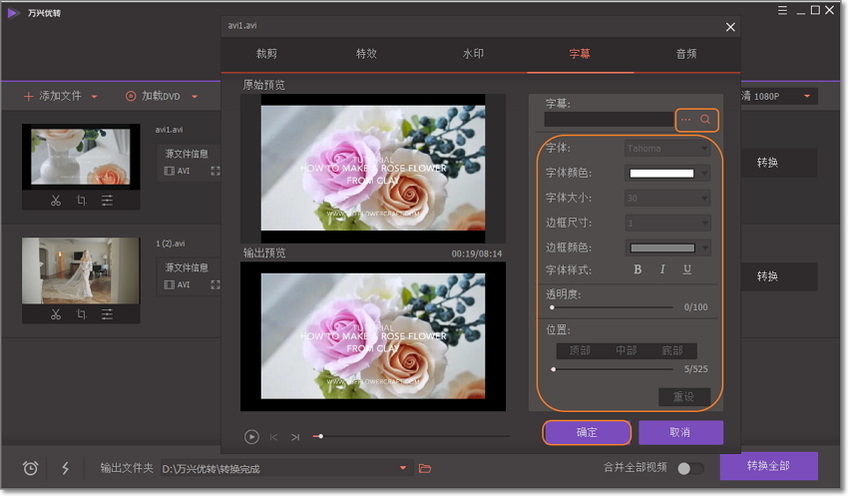Toggle the merge all videos switch
This screenshot has height=496, width=848.
(x=690, y=468)
